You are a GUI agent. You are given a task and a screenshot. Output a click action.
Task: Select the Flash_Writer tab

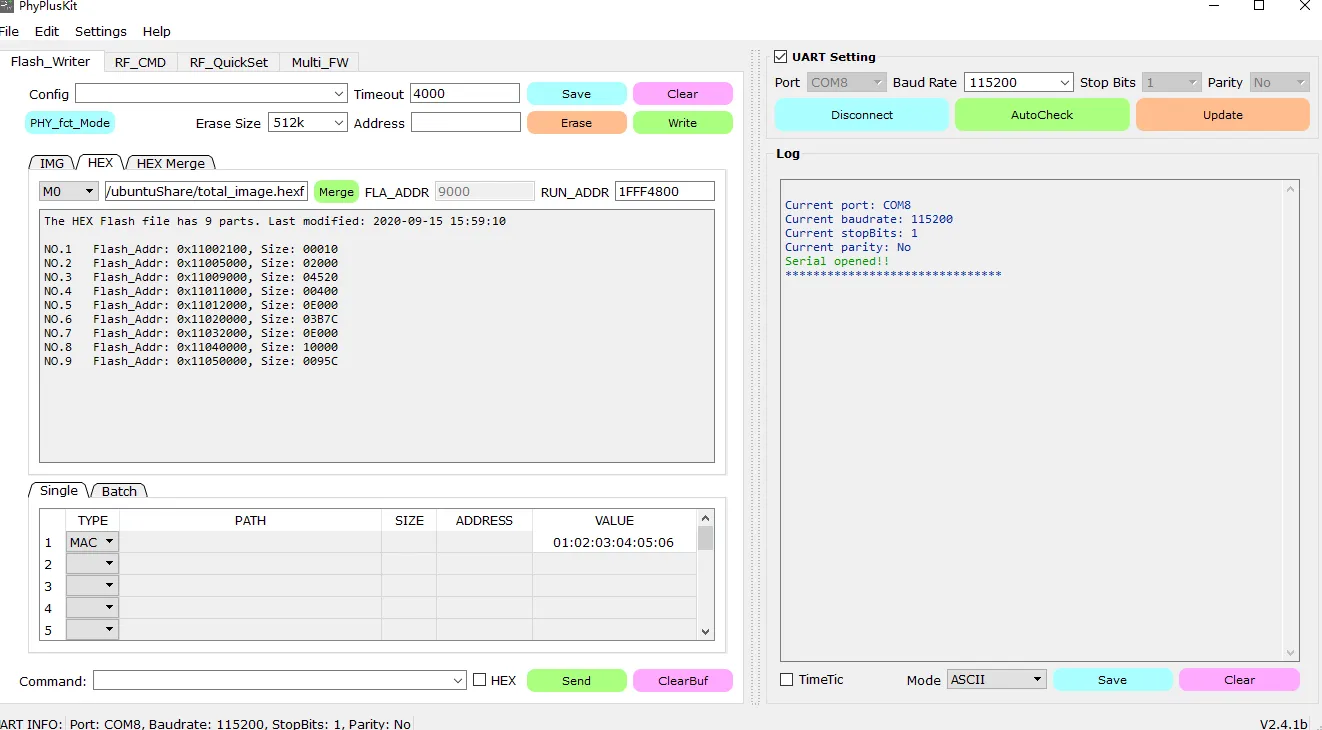[50, 61]
